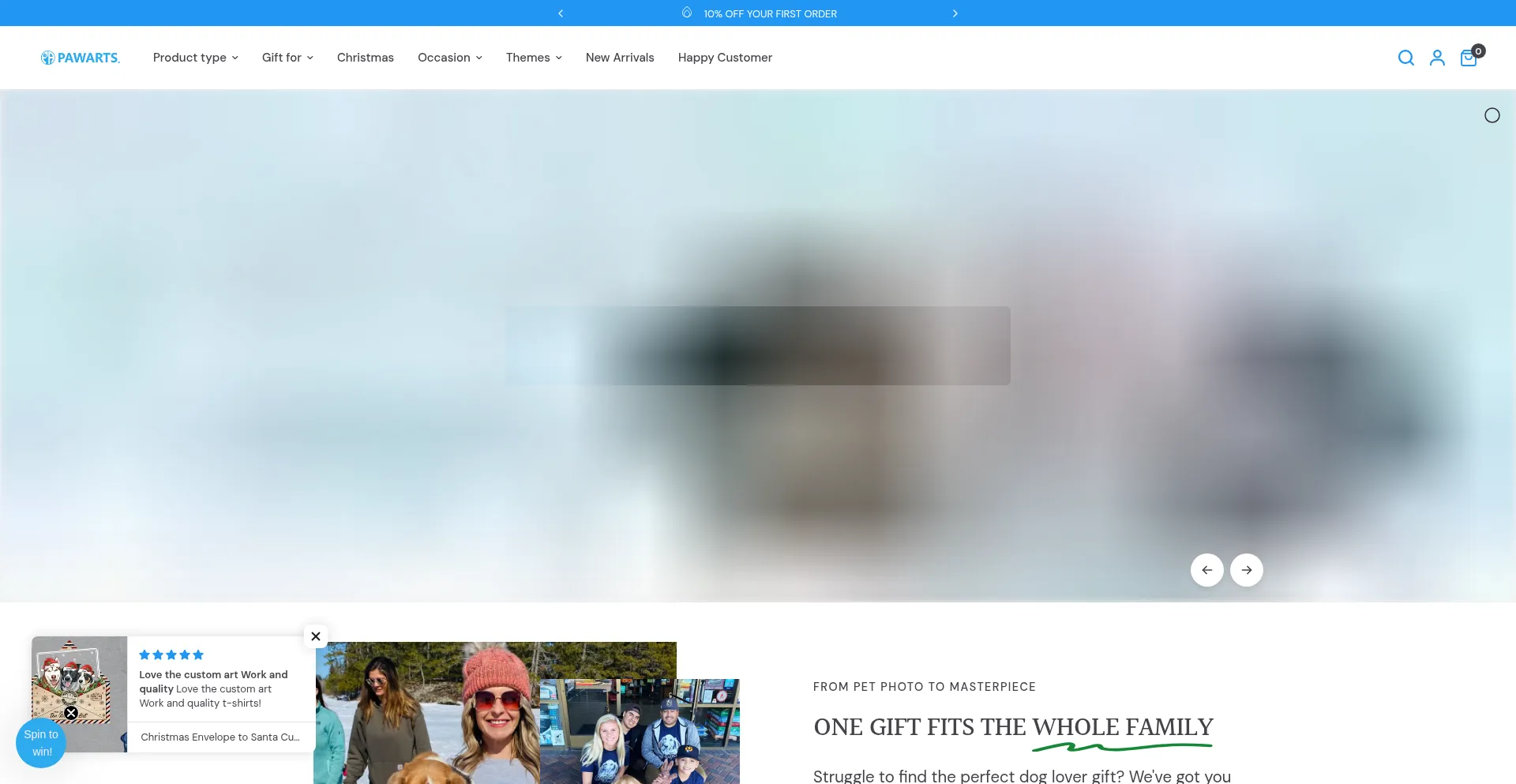Visit the Happy Customer page
The image size is (1516, 784).
pyautogui.click(x=724, y=57)
